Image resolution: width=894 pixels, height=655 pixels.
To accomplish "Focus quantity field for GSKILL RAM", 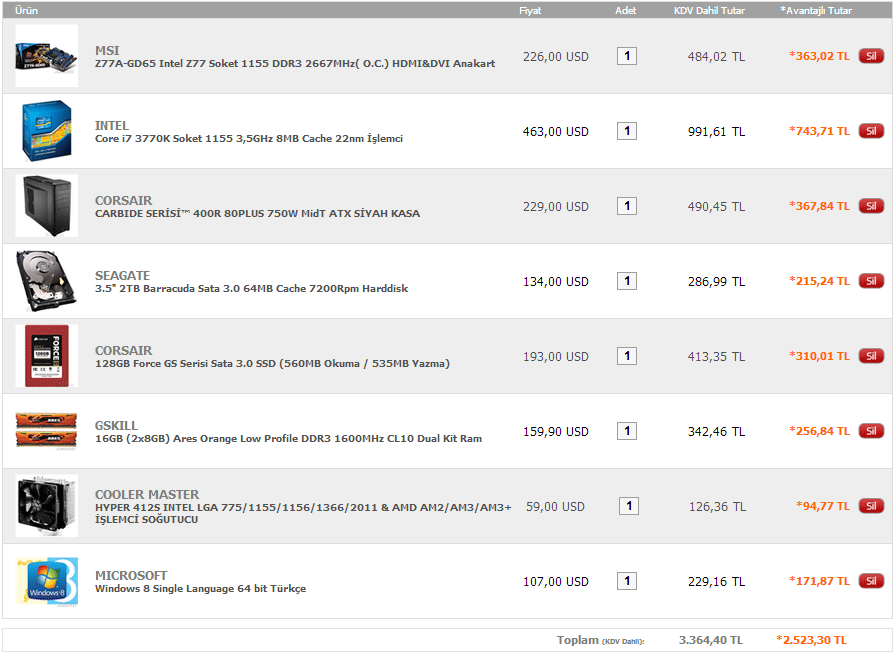I will (x=627, y=431).
